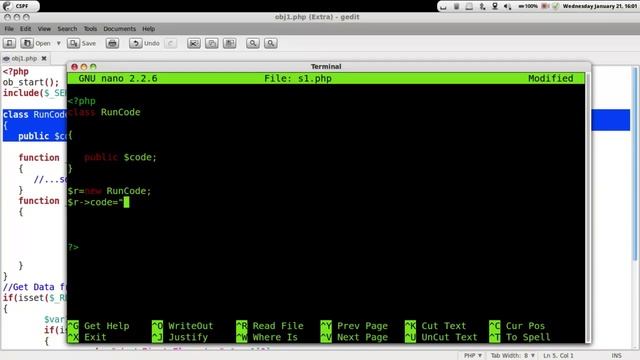The height and width of the screenshot is (360, 640).
Task: Click the Terminal window title bar
Action: [x=326, y=67]
